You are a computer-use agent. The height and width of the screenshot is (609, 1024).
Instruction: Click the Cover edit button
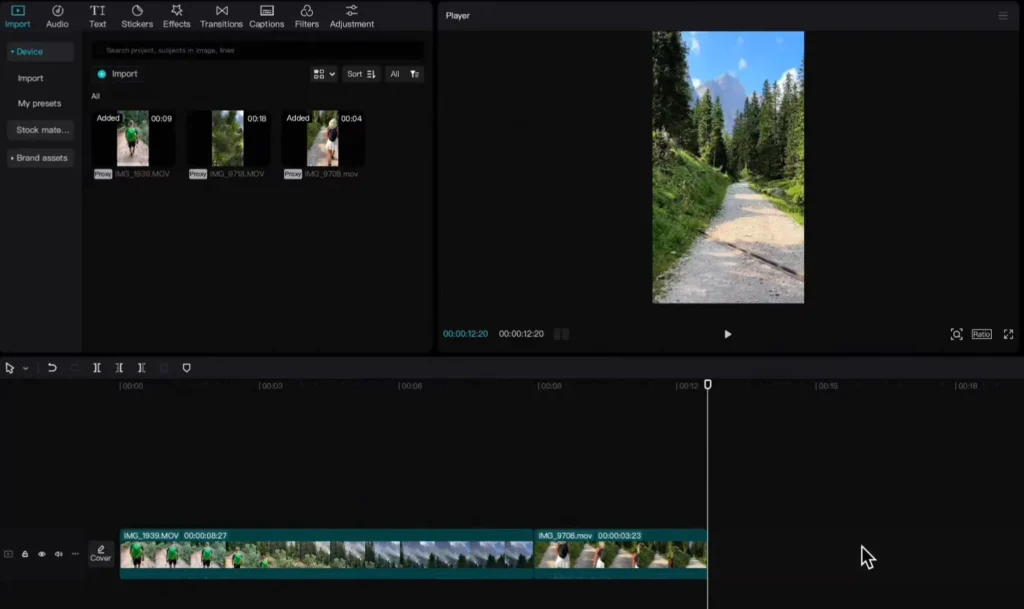[101, 554]
